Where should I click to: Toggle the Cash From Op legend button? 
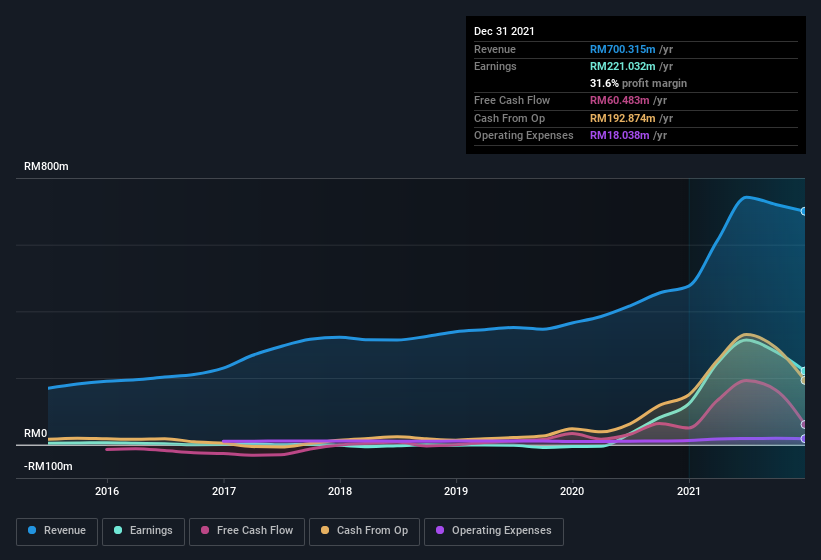[x=364, y=531]
